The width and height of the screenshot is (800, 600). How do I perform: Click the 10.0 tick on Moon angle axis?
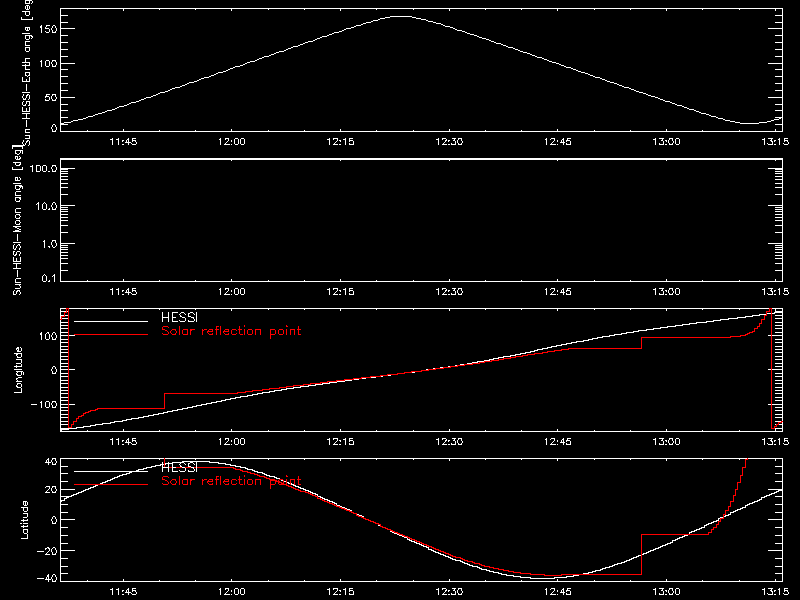(x=46, y=206)
